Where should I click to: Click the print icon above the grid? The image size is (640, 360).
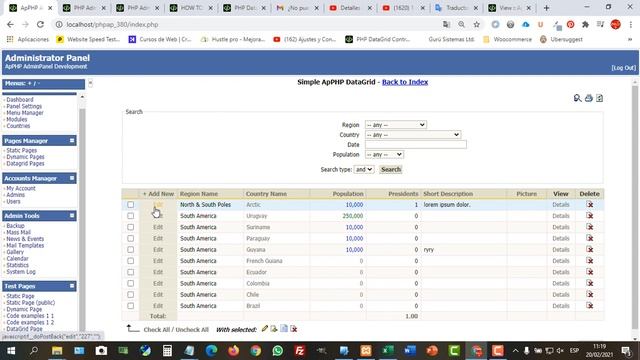589,98
